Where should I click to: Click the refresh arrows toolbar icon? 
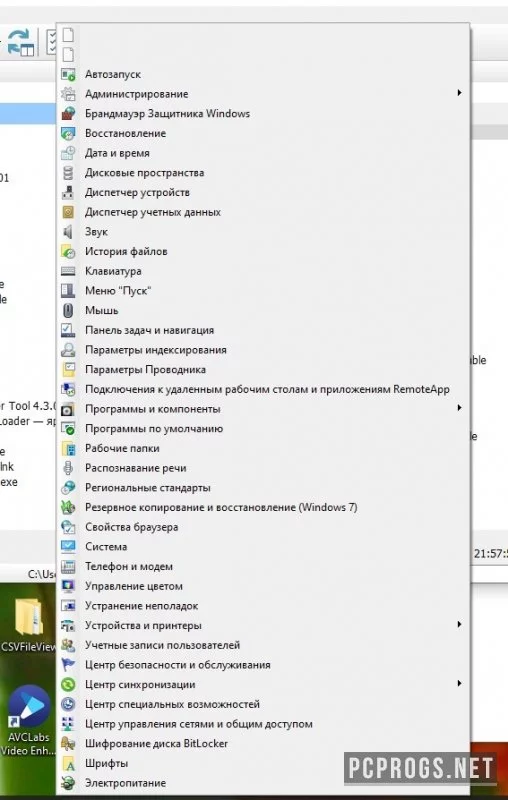pos(21,42)
